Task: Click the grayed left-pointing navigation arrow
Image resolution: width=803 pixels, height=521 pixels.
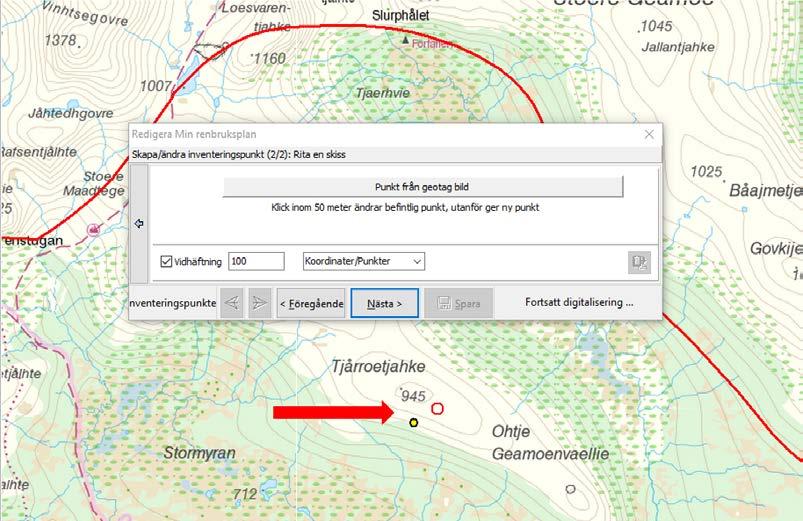Action: point(231,303)
